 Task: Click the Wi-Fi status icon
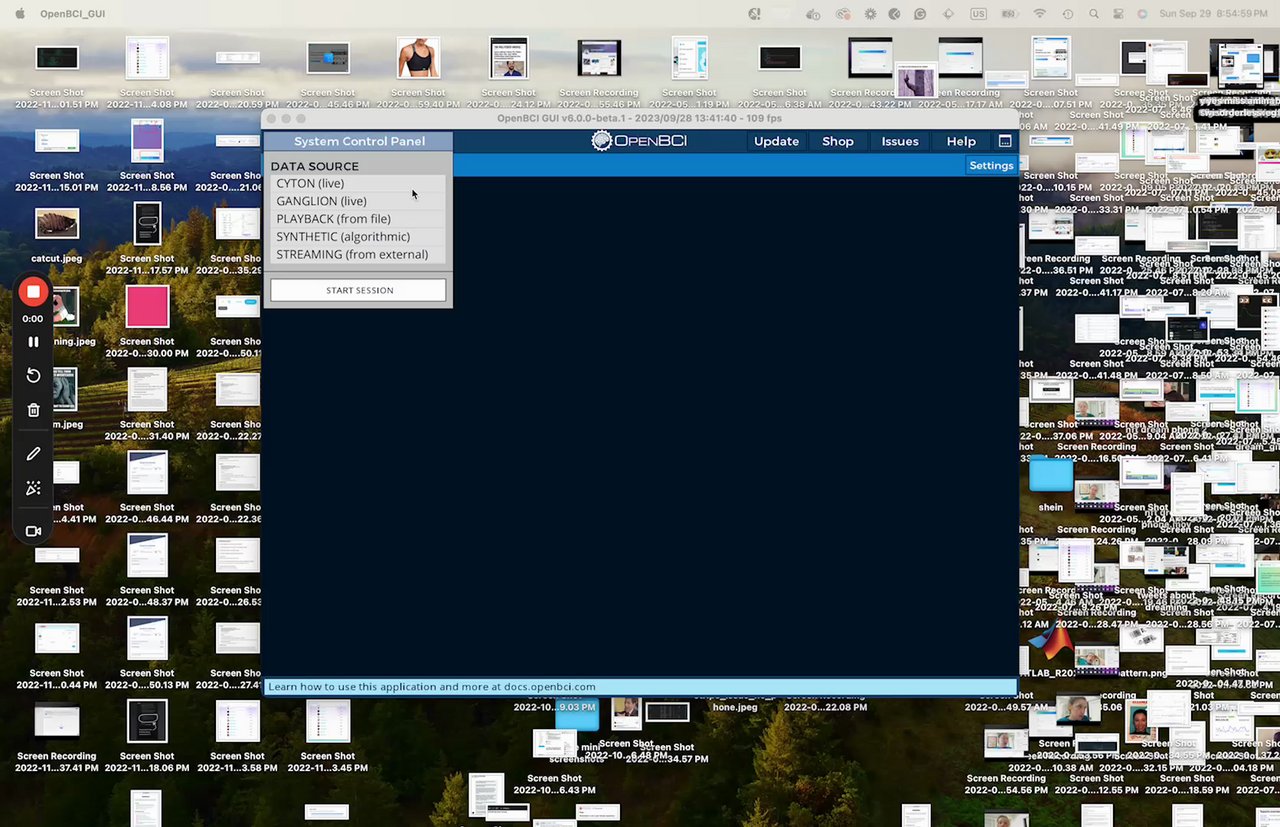[1040, 14]
